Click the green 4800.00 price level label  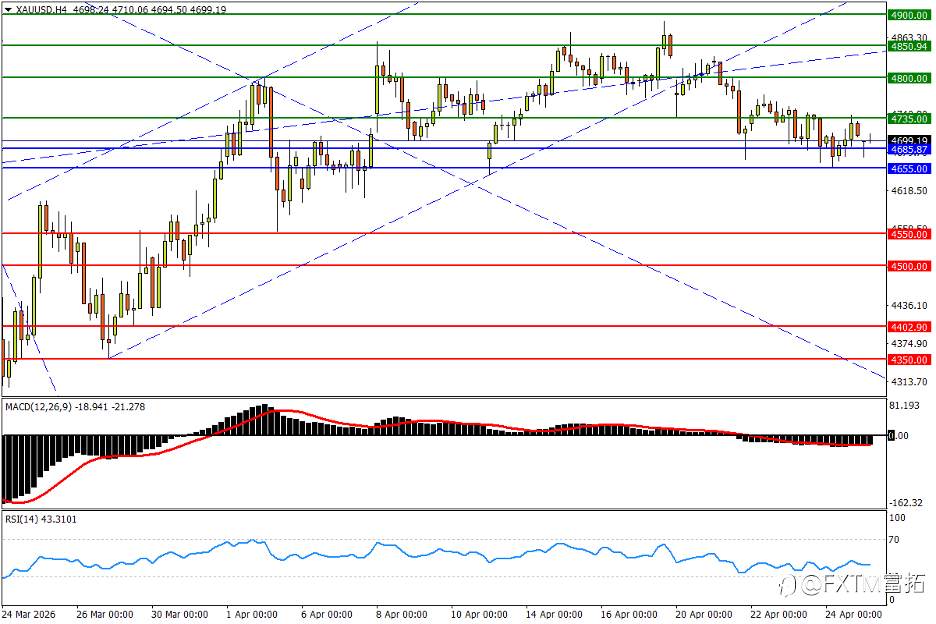[909, 78]
